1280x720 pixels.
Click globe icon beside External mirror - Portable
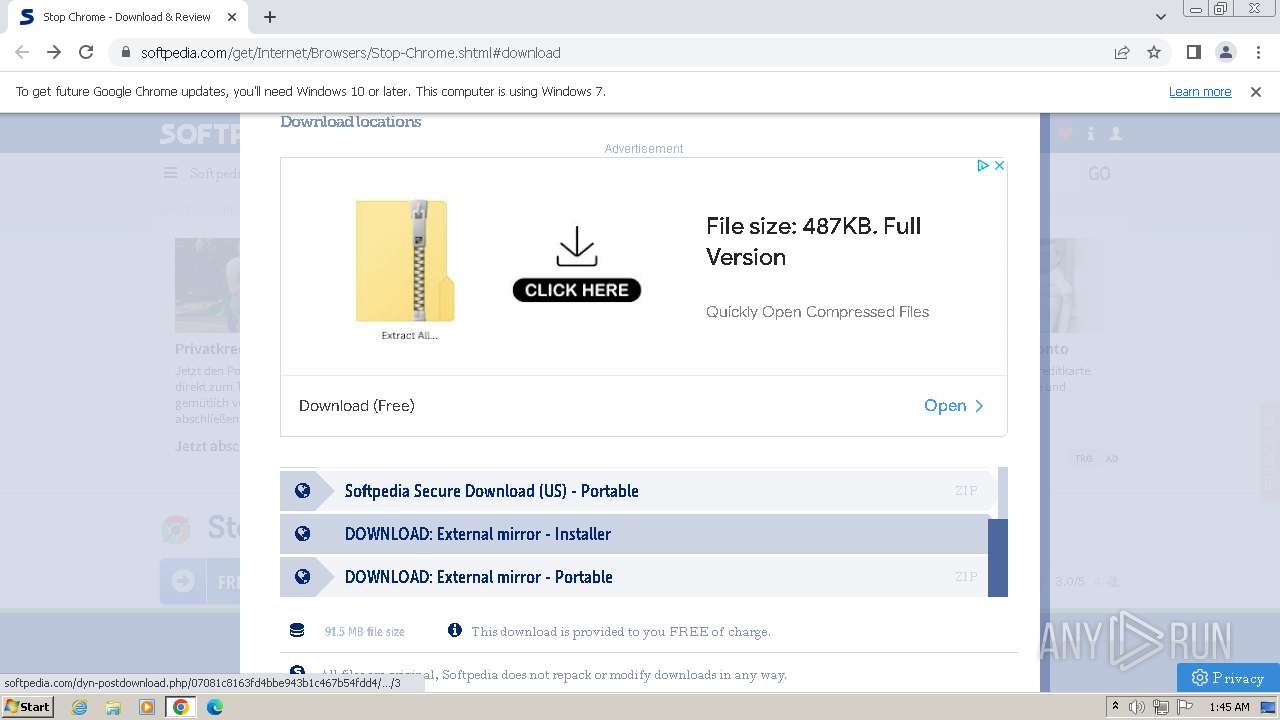[302, 577]
